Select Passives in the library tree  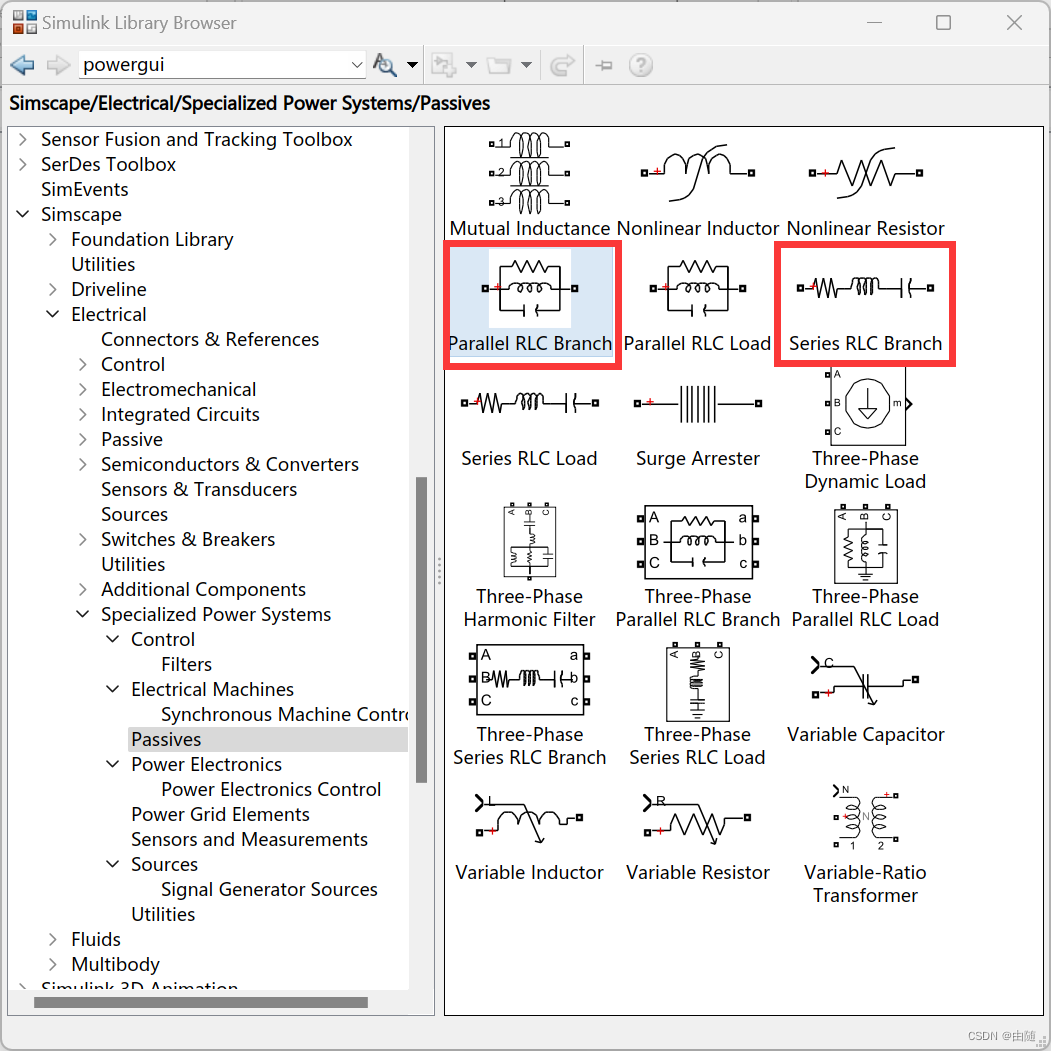click(x=166, y=739)
